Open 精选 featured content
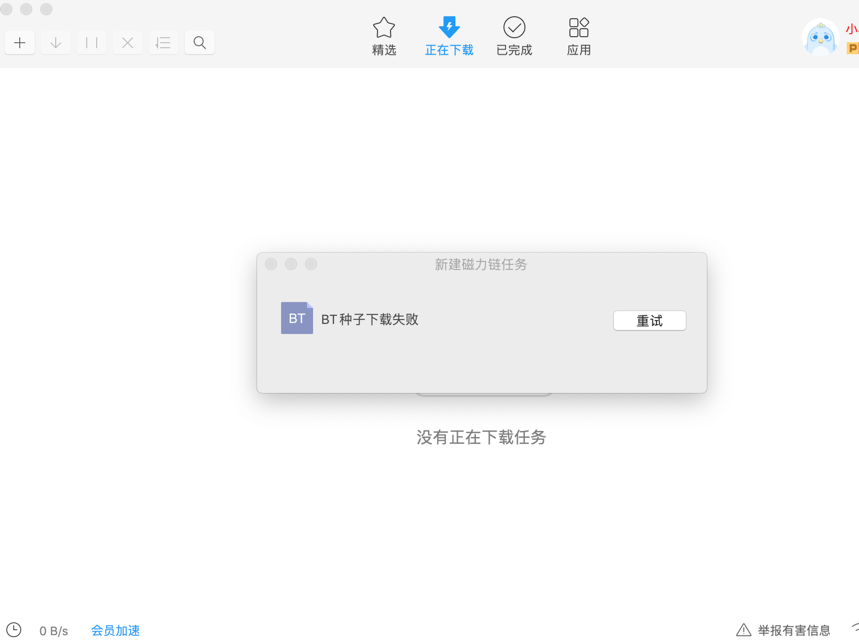 click(384, 35)
